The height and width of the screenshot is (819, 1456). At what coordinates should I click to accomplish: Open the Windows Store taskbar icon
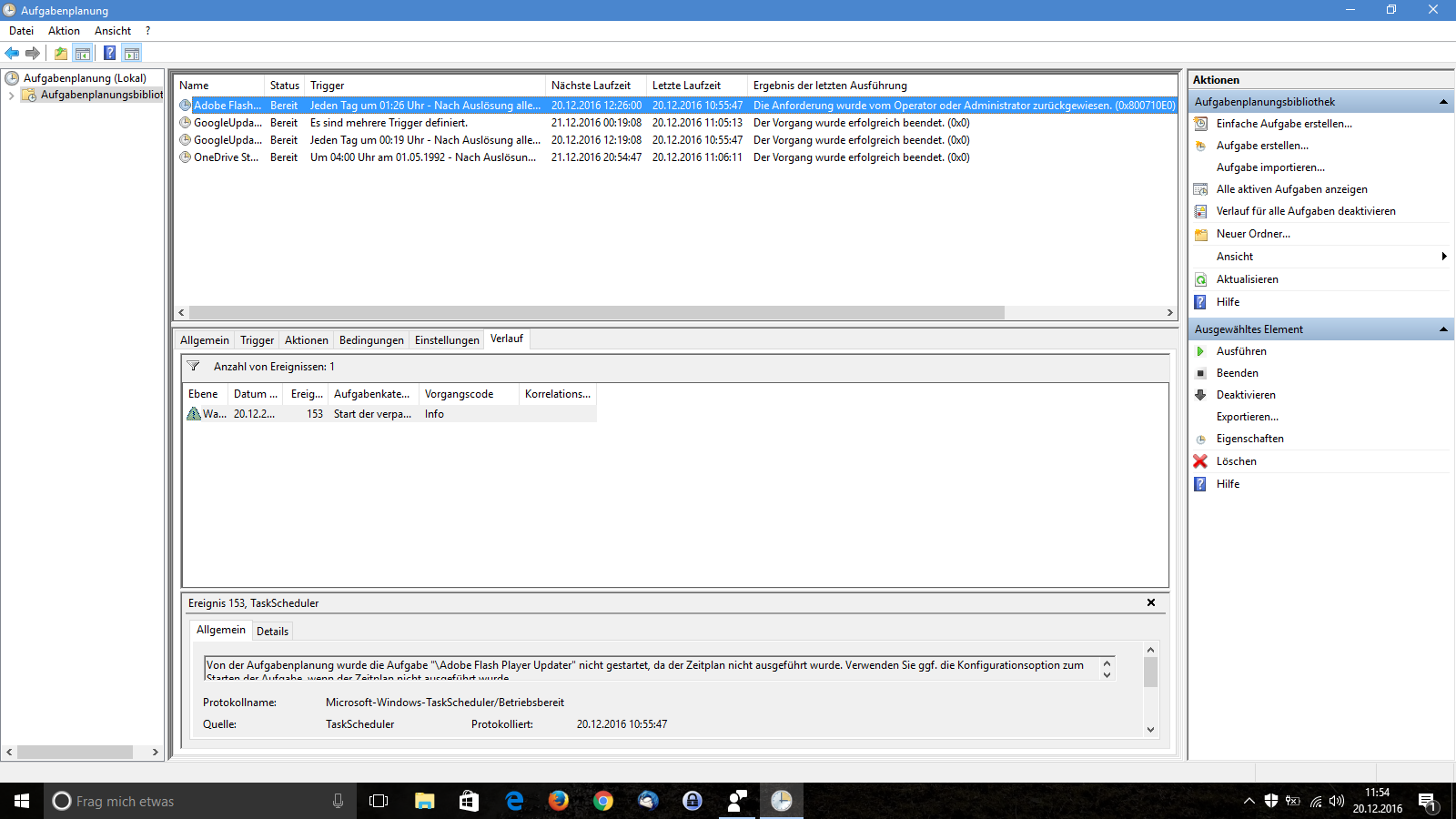[x=469, y=801]
